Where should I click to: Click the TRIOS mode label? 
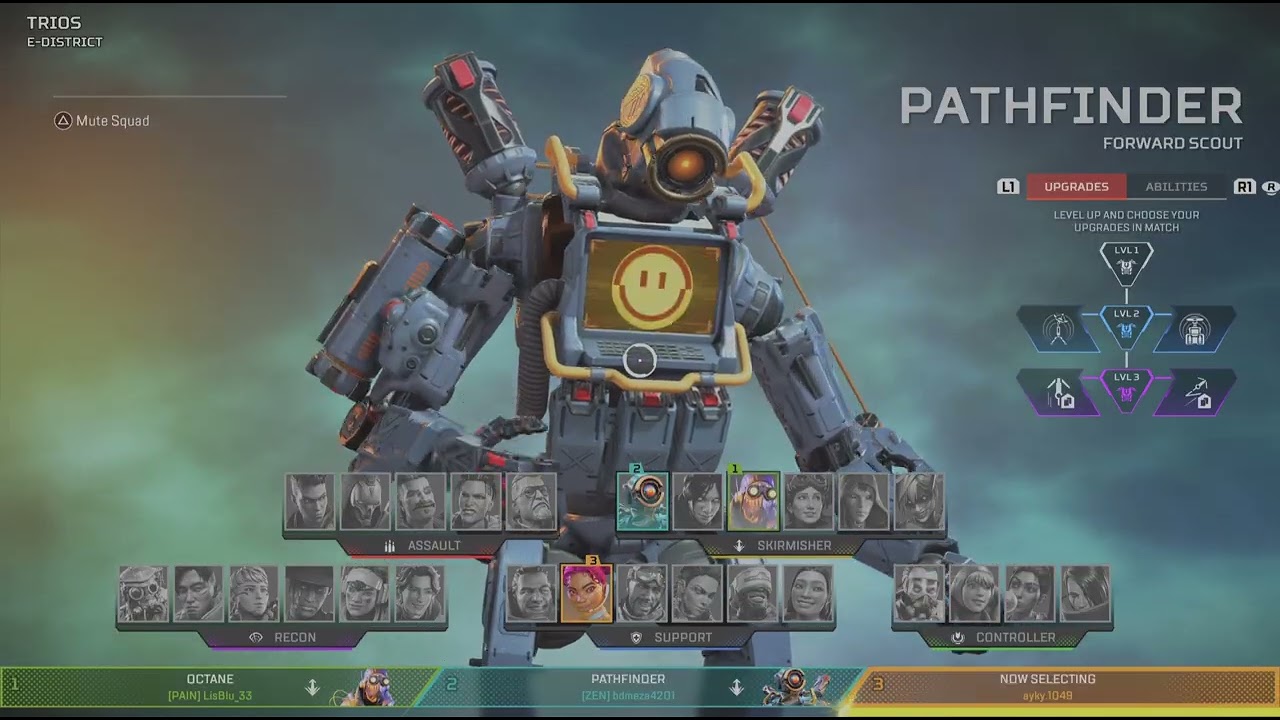click(x=54, y=23)
